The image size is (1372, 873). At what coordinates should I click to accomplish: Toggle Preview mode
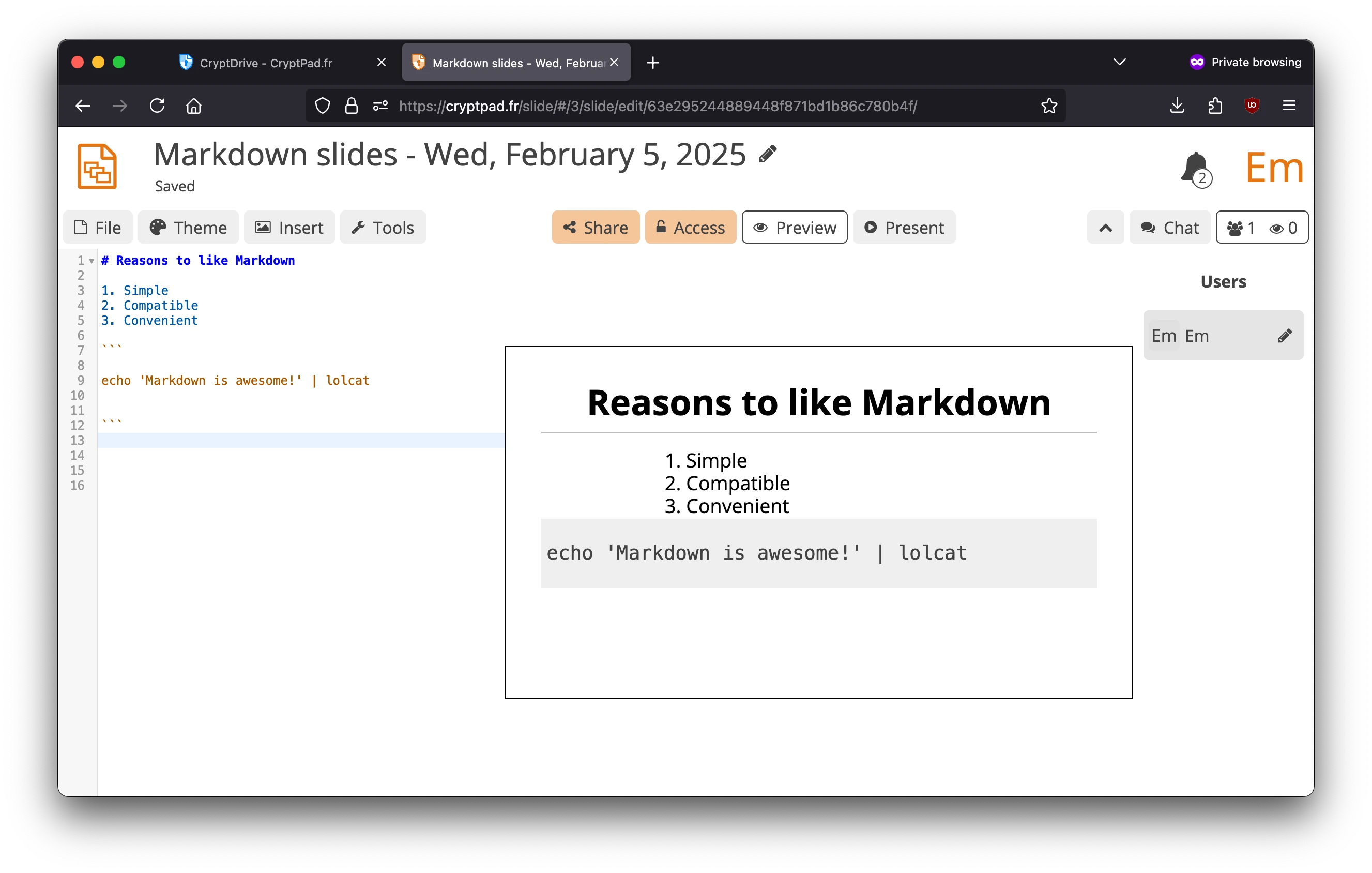coord(794,227)
